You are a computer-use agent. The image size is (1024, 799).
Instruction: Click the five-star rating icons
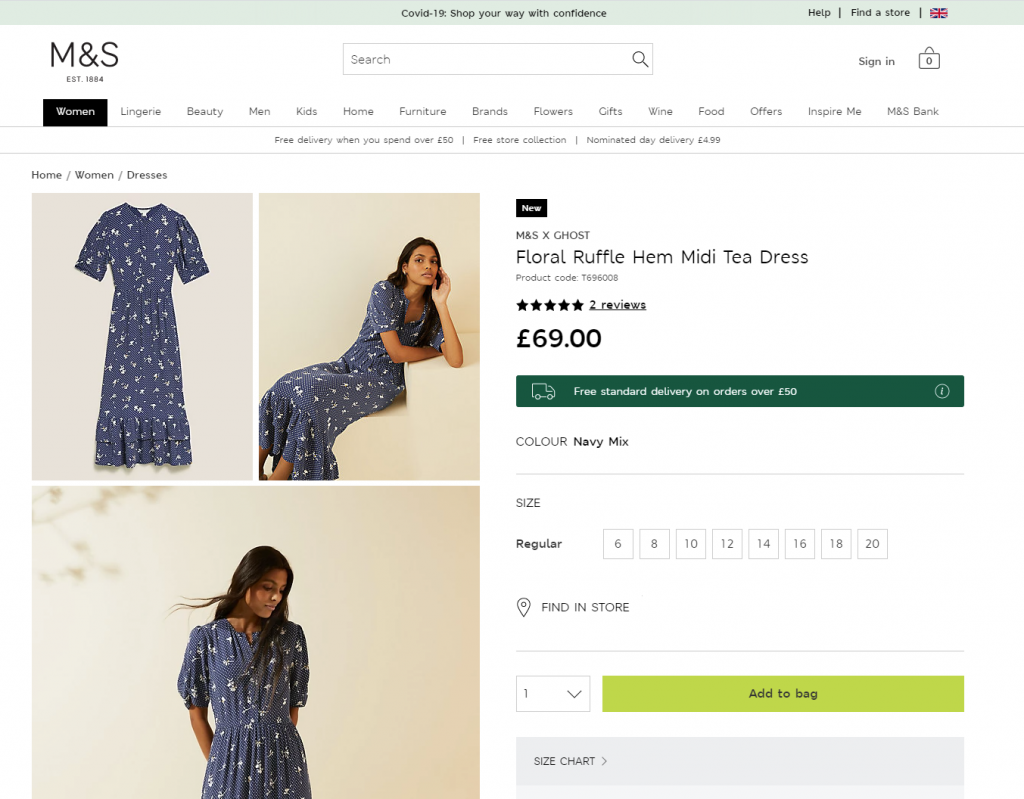[549, 305]
